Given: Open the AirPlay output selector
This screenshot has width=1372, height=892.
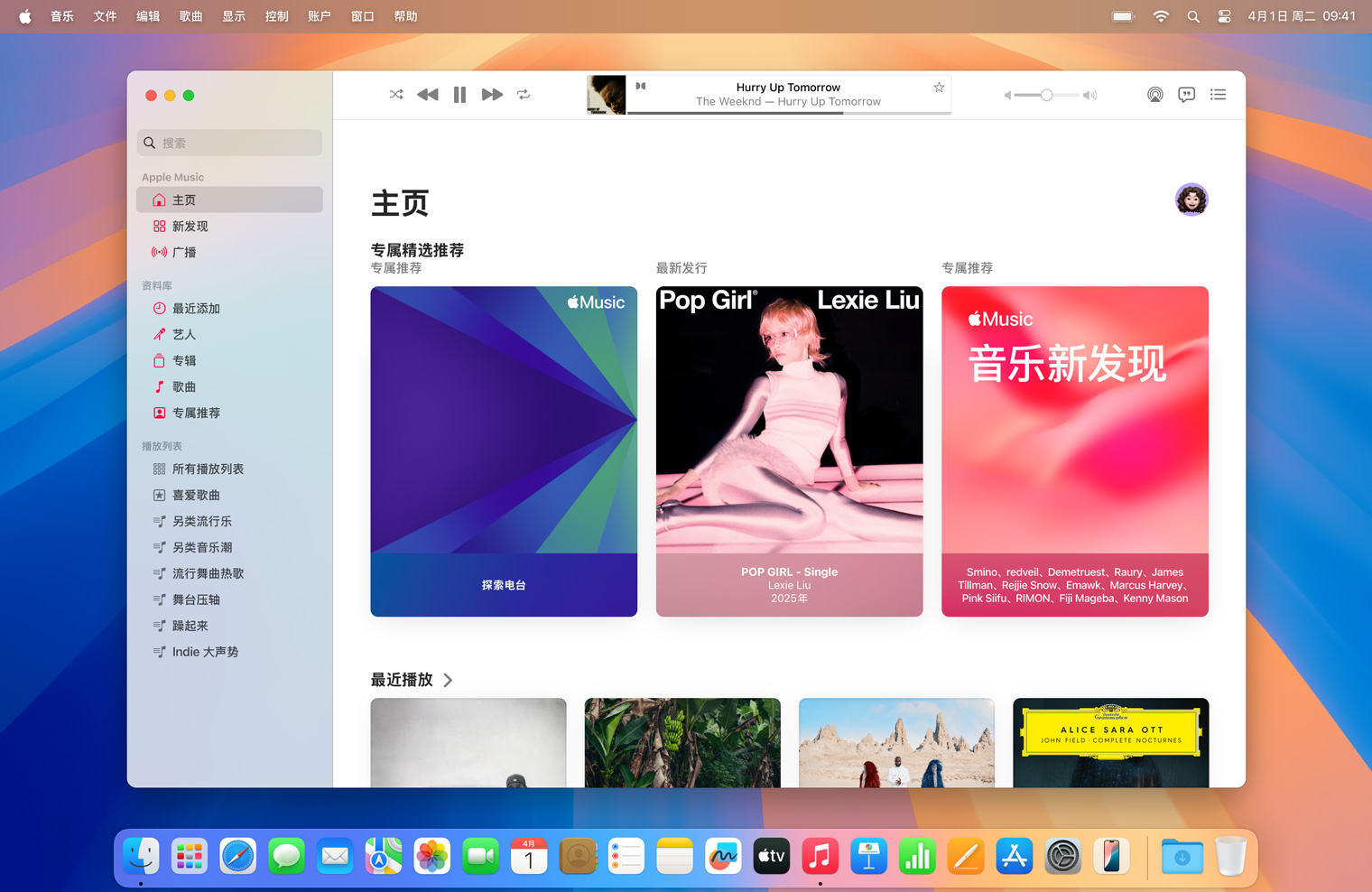Looking at the screenshot, I should (x=1154, y=95).
